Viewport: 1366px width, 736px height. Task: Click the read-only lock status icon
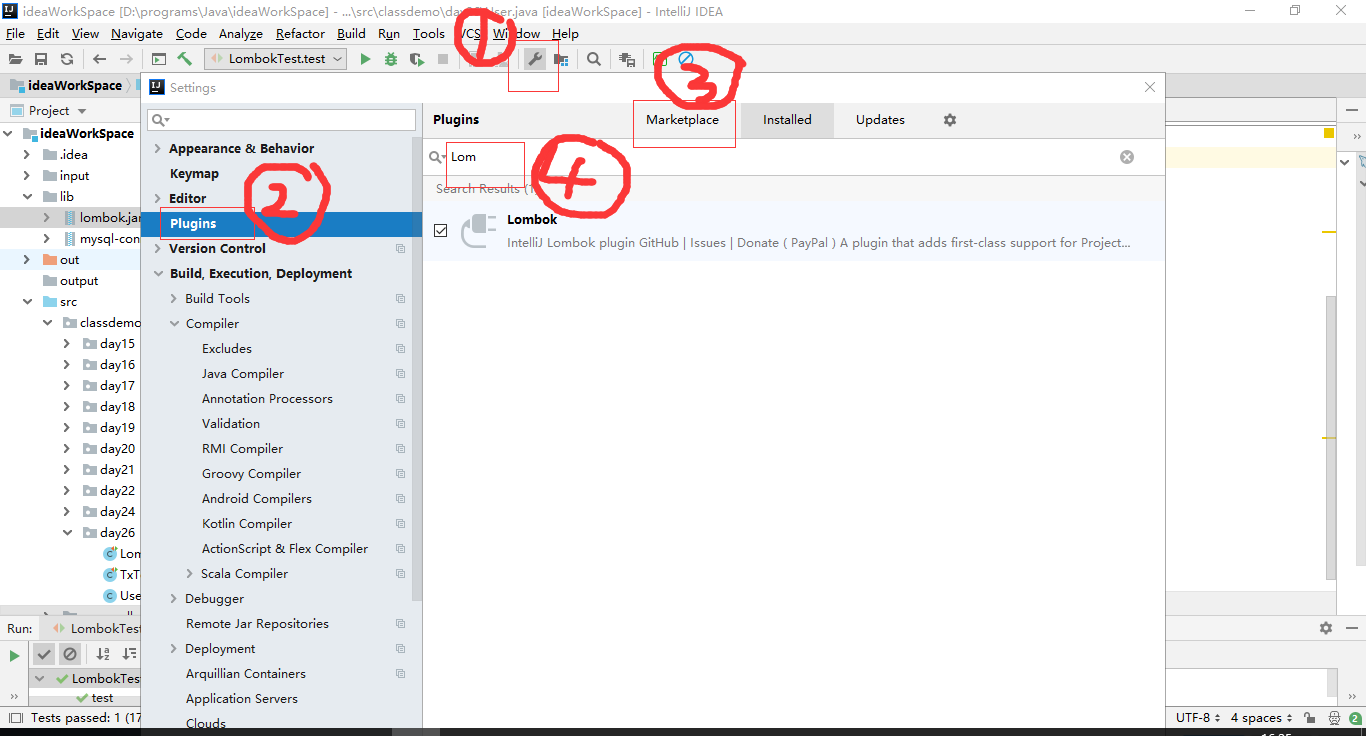[1309, 718]
